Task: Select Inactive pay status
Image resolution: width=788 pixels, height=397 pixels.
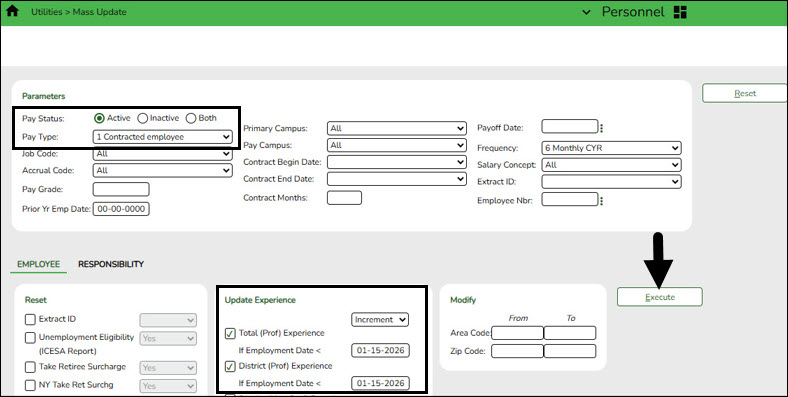Action: pyautogui.click(x=143, y=118)
